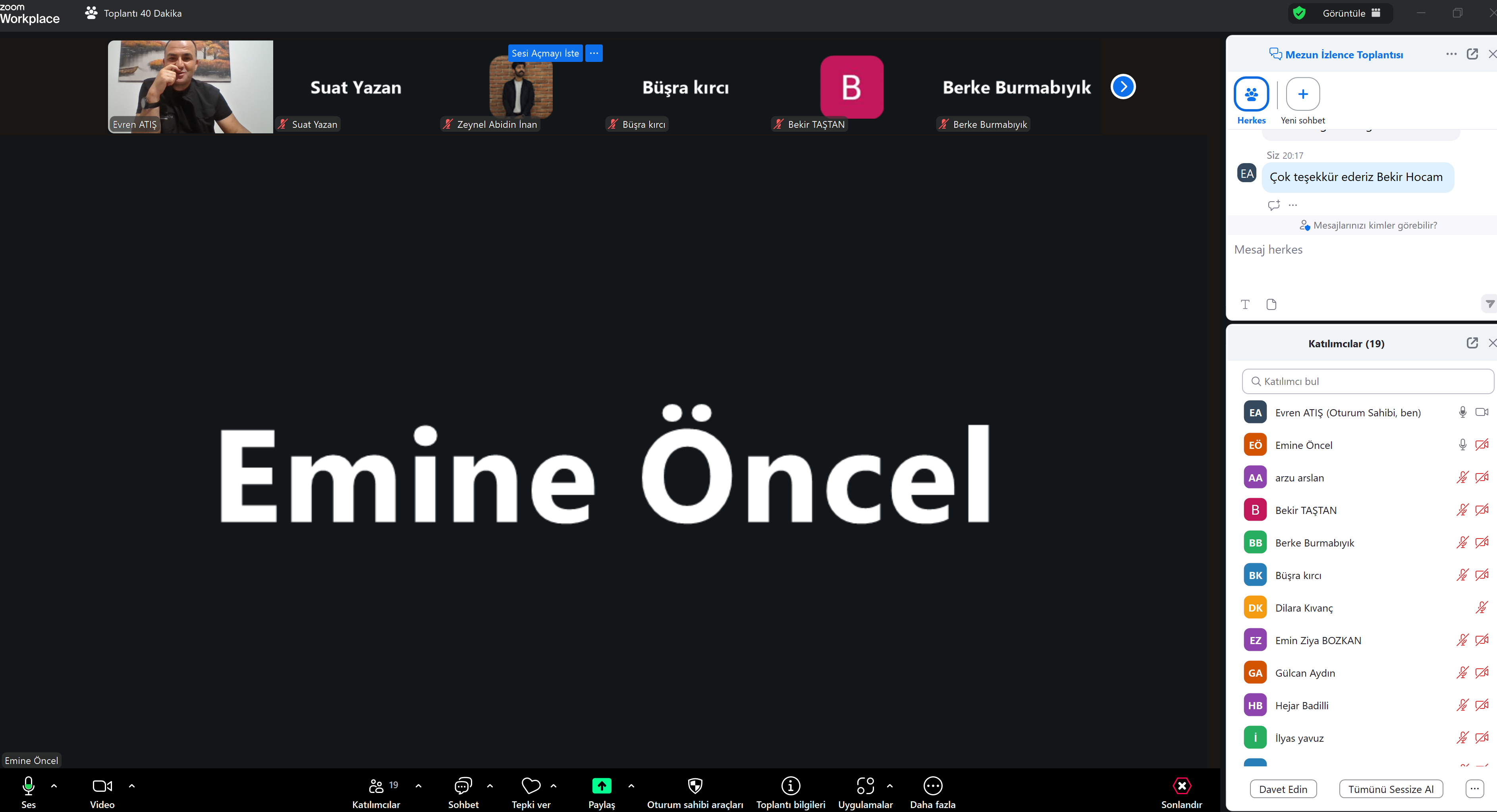This screenshot has height=812, width=1497.
Task: Click the file attachment icon in chat
Action: pos(1271,304)
